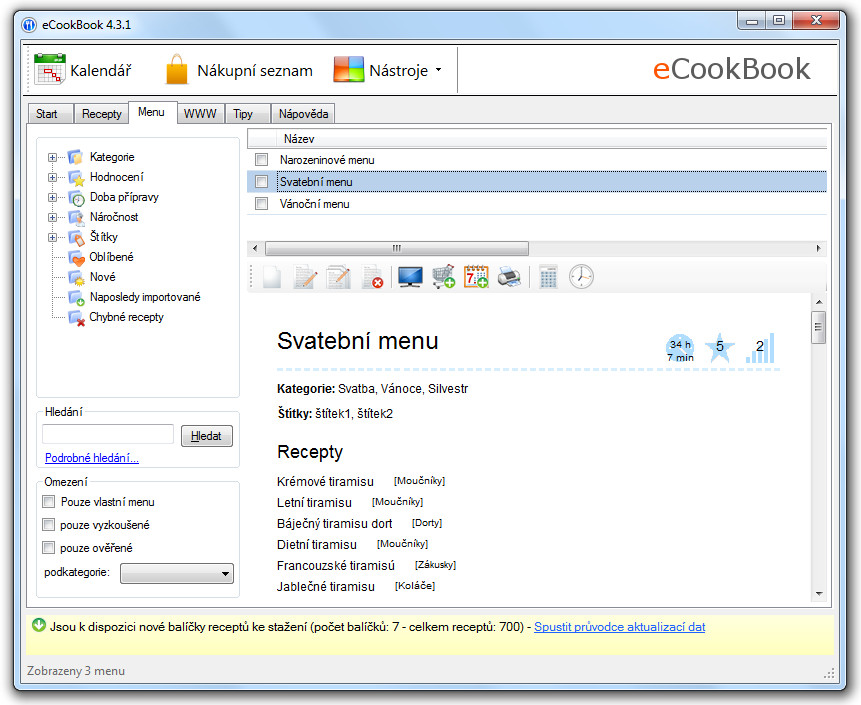Select the Vánoční menu row text

pyautogui.click(x=315, y=204)
